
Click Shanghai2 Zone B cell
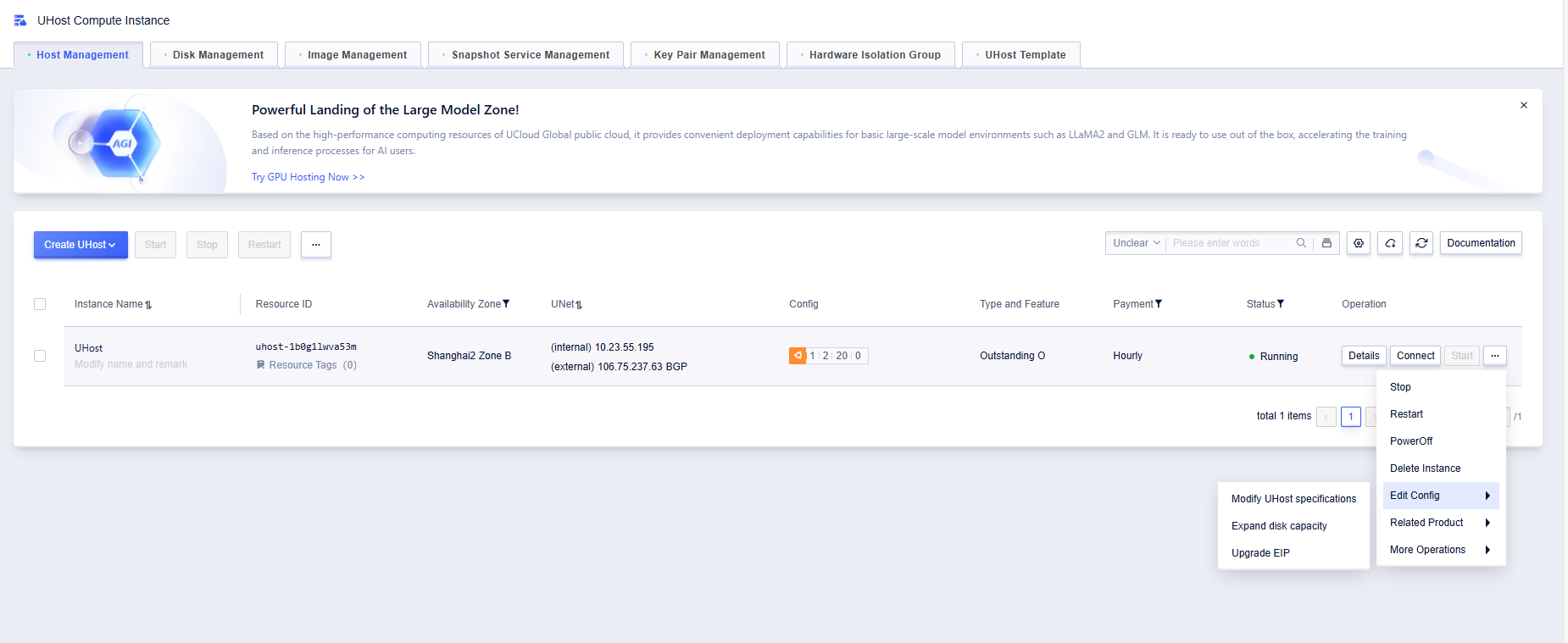pyautogui.click(x=469, y=356)
